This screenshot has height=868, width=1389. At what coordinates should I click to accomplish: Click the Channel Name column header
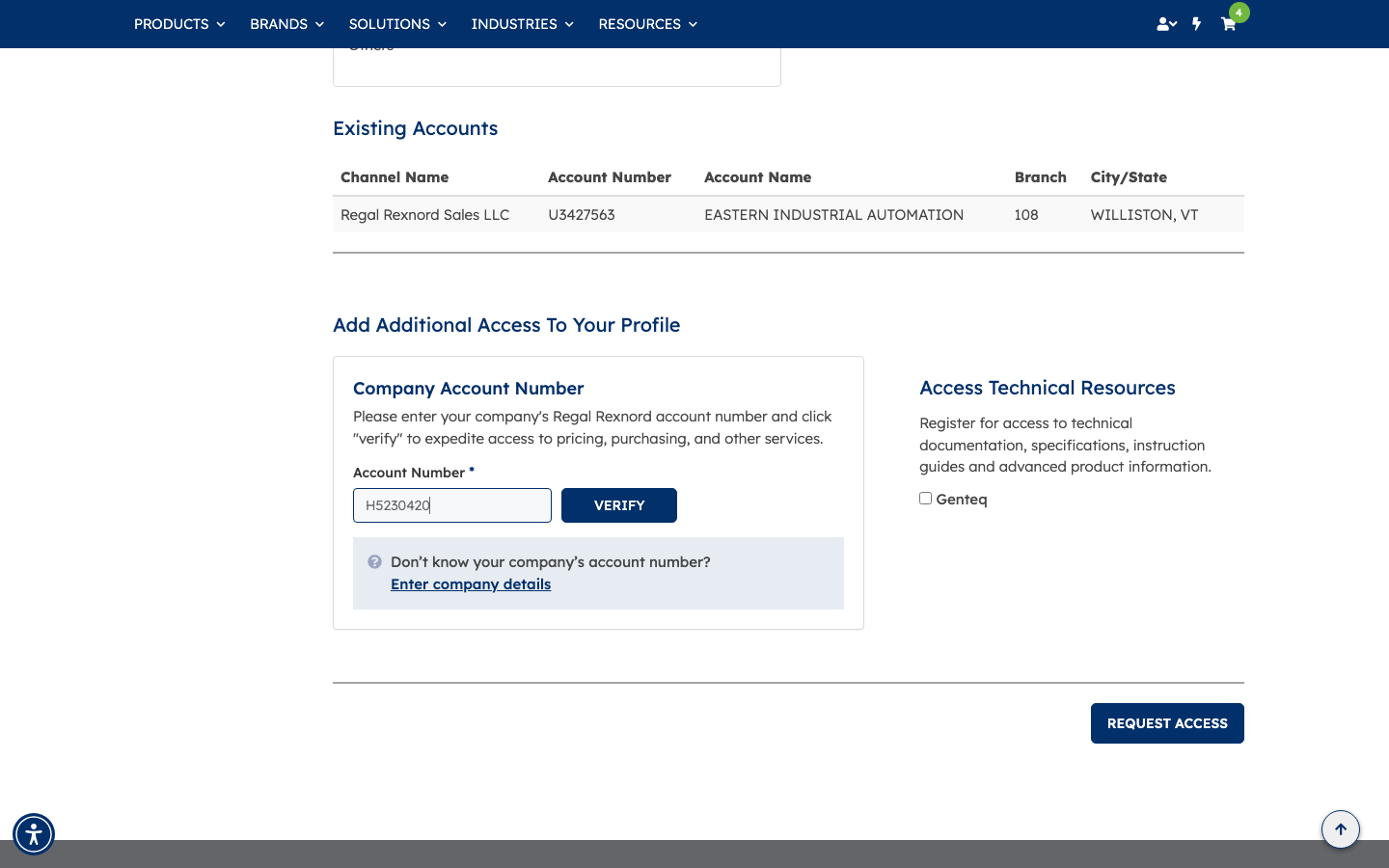[395, 177]
